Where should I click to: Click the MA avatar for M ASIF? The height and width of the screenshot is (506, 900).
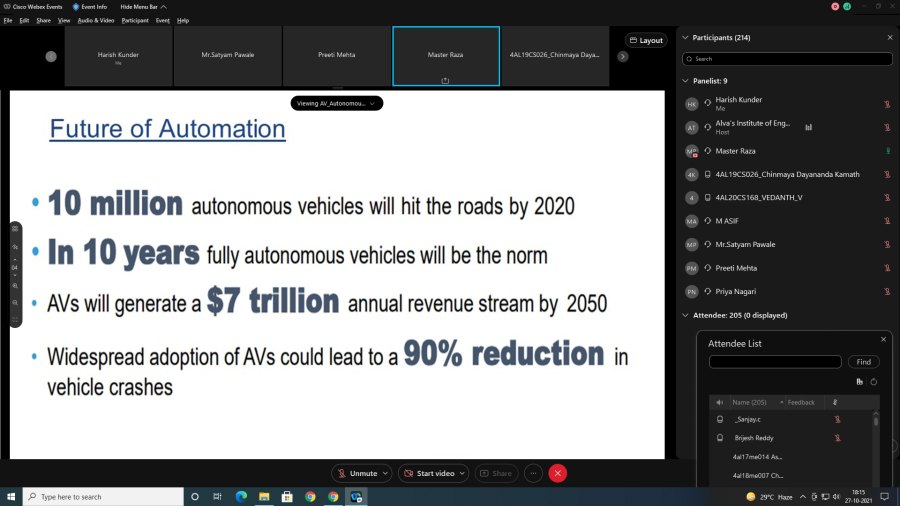pyautogui.click(x=692, y=221)
